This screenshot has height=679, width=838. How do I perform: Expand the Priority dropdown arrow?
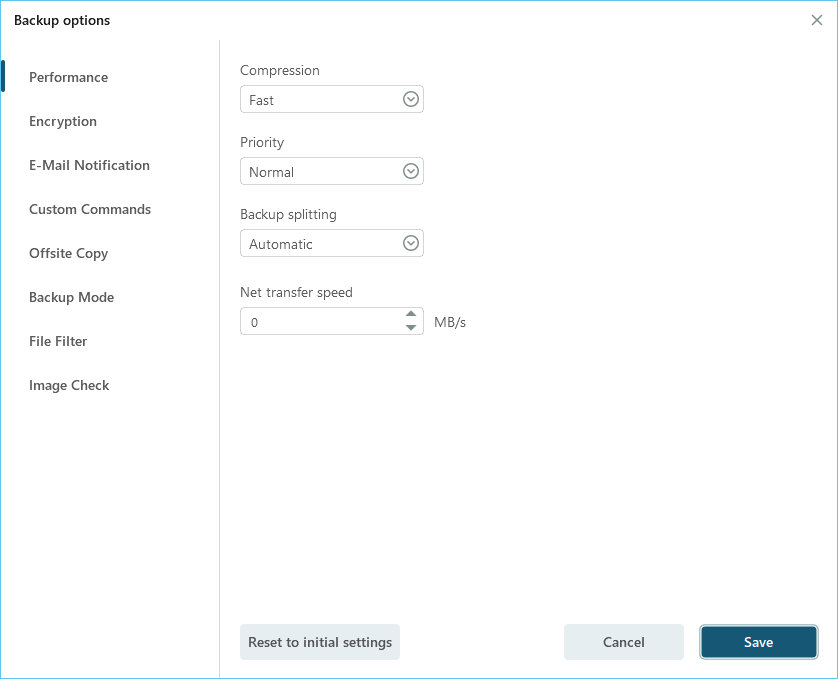(410, 171)
